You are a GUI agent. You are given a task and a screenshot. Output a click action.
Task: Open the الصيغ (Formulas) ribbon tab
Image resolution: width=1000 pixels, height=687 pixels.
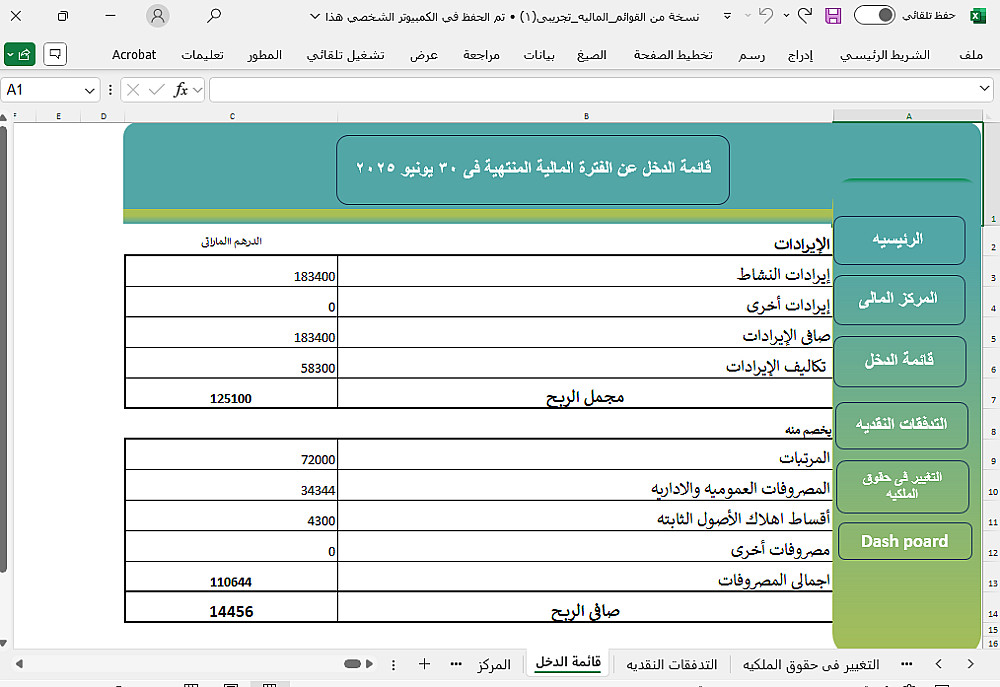[x=591, y=55]
